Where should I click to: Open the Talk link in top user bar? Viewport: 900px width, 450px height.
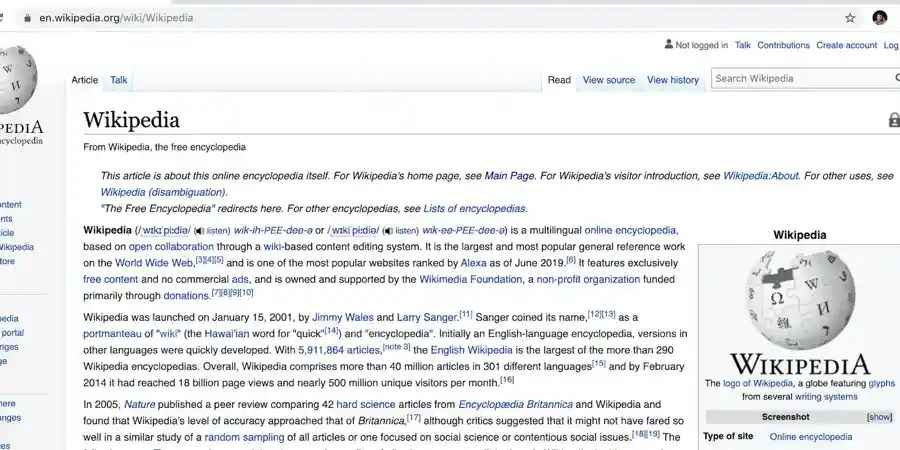[743, 45]
